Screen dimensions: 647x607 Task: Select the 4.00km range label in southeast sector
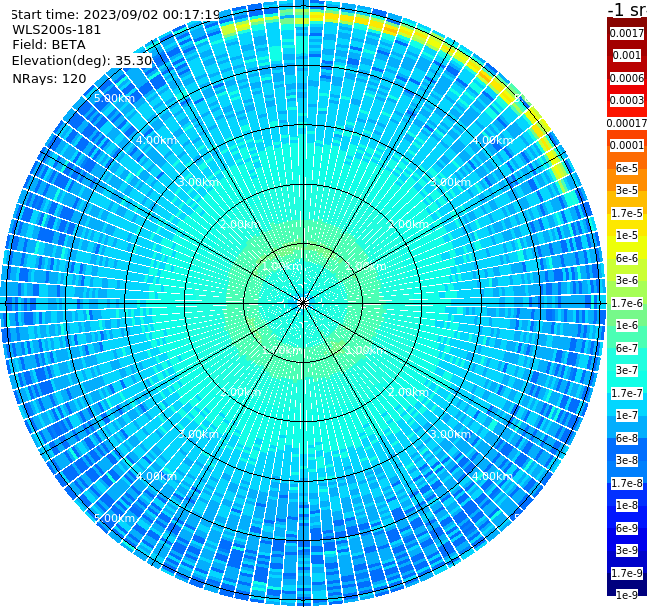[492, 476]
